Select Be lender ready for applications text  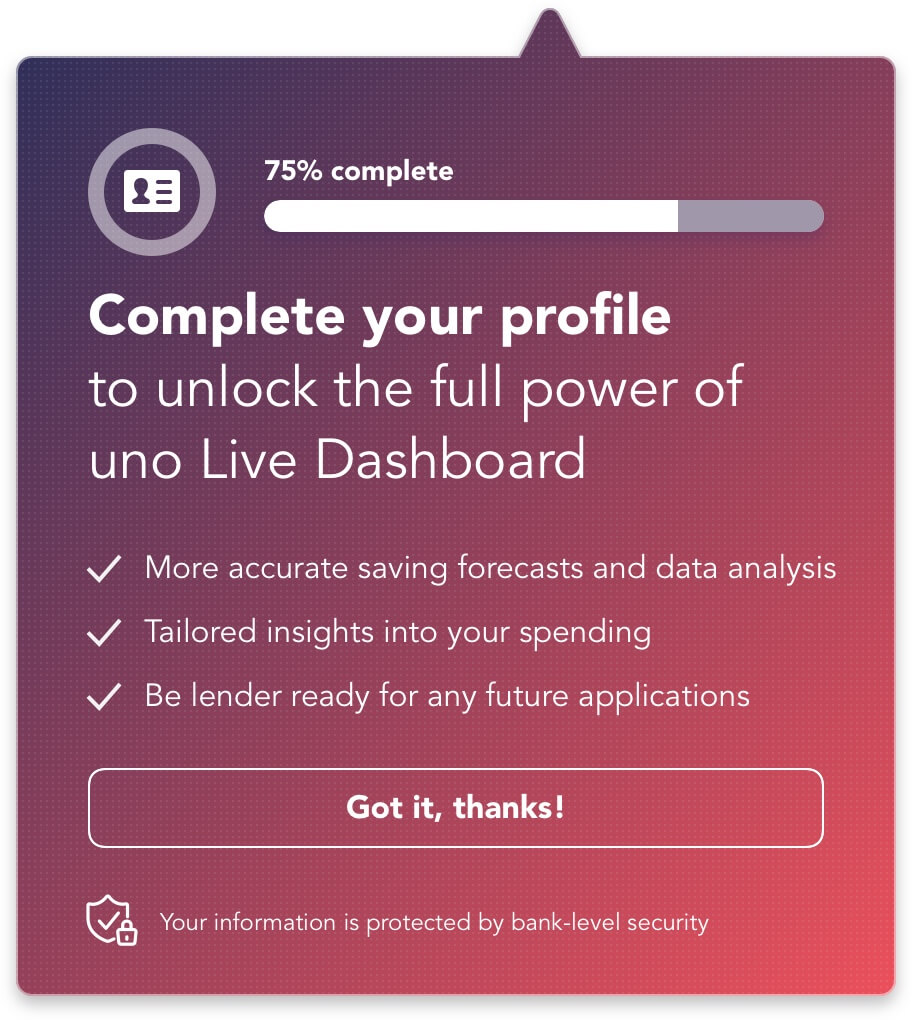click(x=447, y=697)
